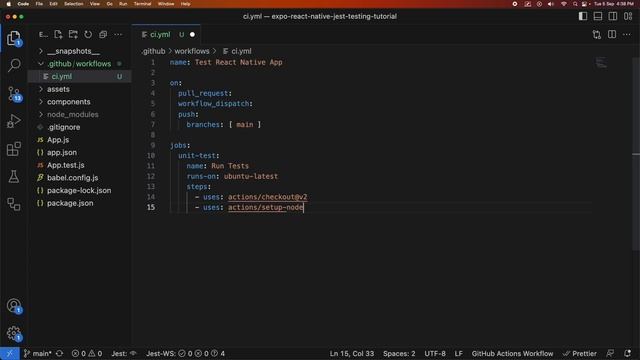This screenshot has width=640, height=360.
Task: Click the editor minimap preview
Action: (x=601, y=63)
